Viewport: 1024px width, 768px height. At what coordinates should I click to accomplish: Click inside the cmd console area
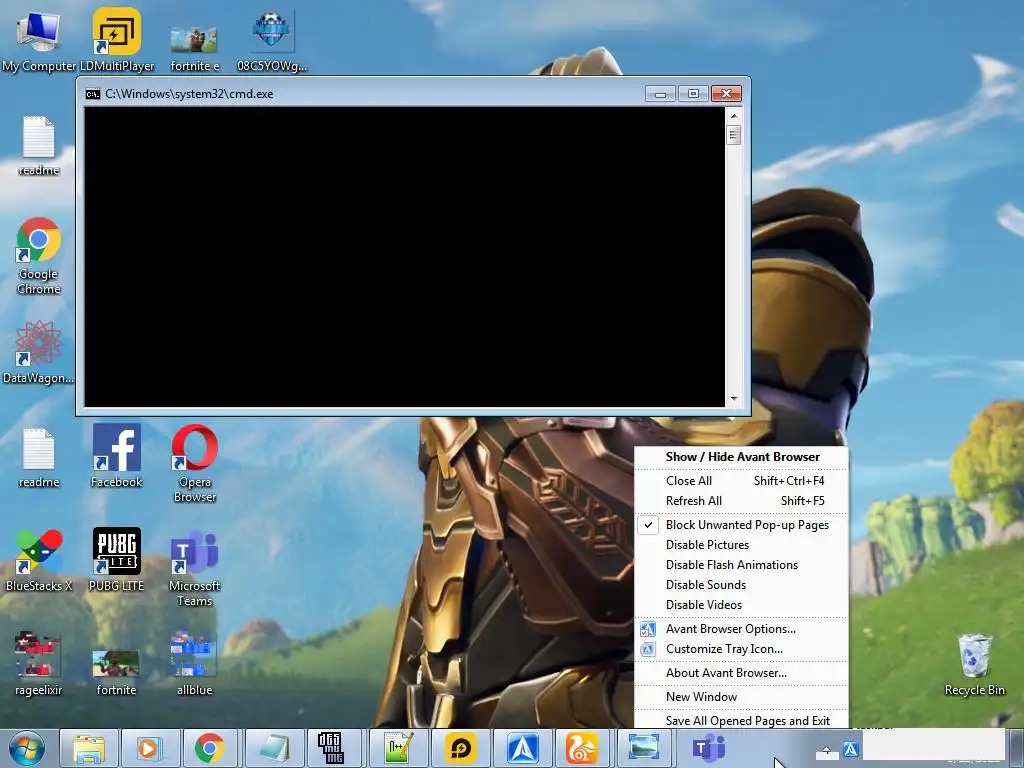(404, 257)
